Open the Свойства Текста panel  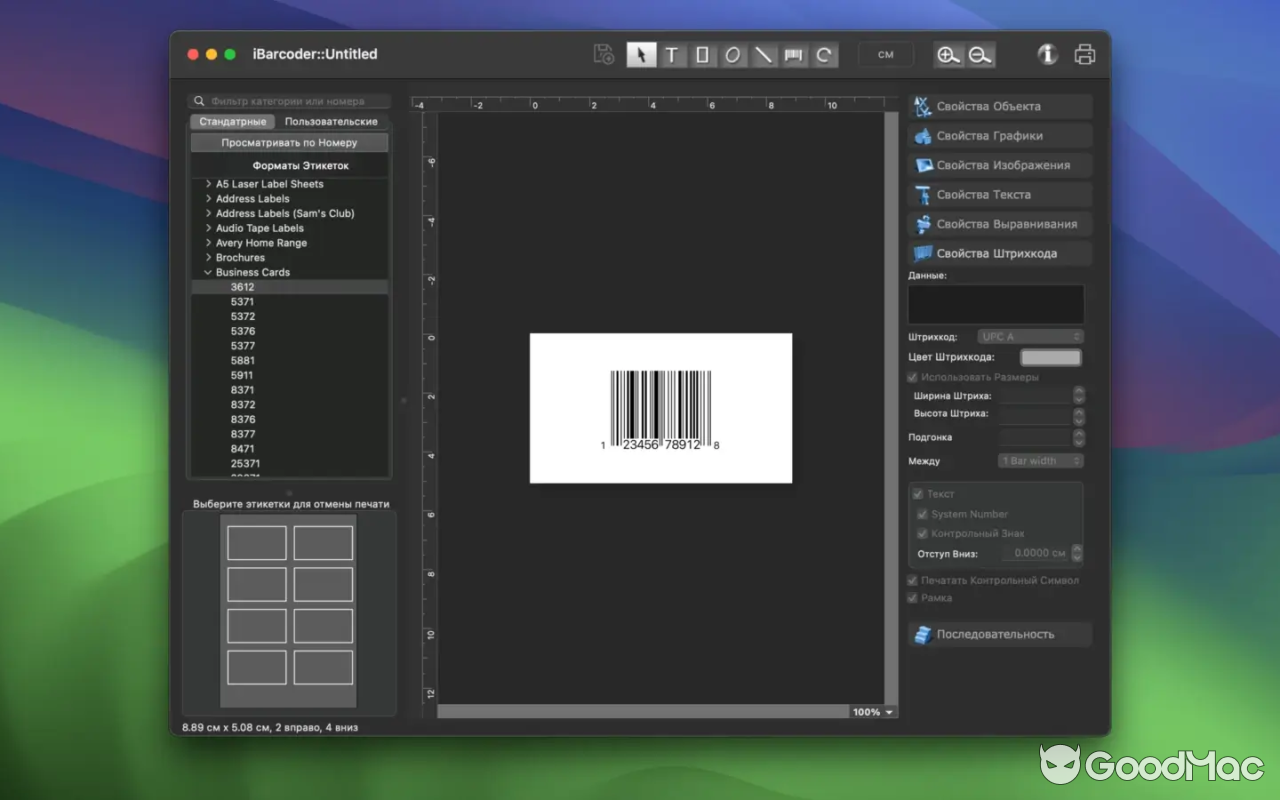999,194
